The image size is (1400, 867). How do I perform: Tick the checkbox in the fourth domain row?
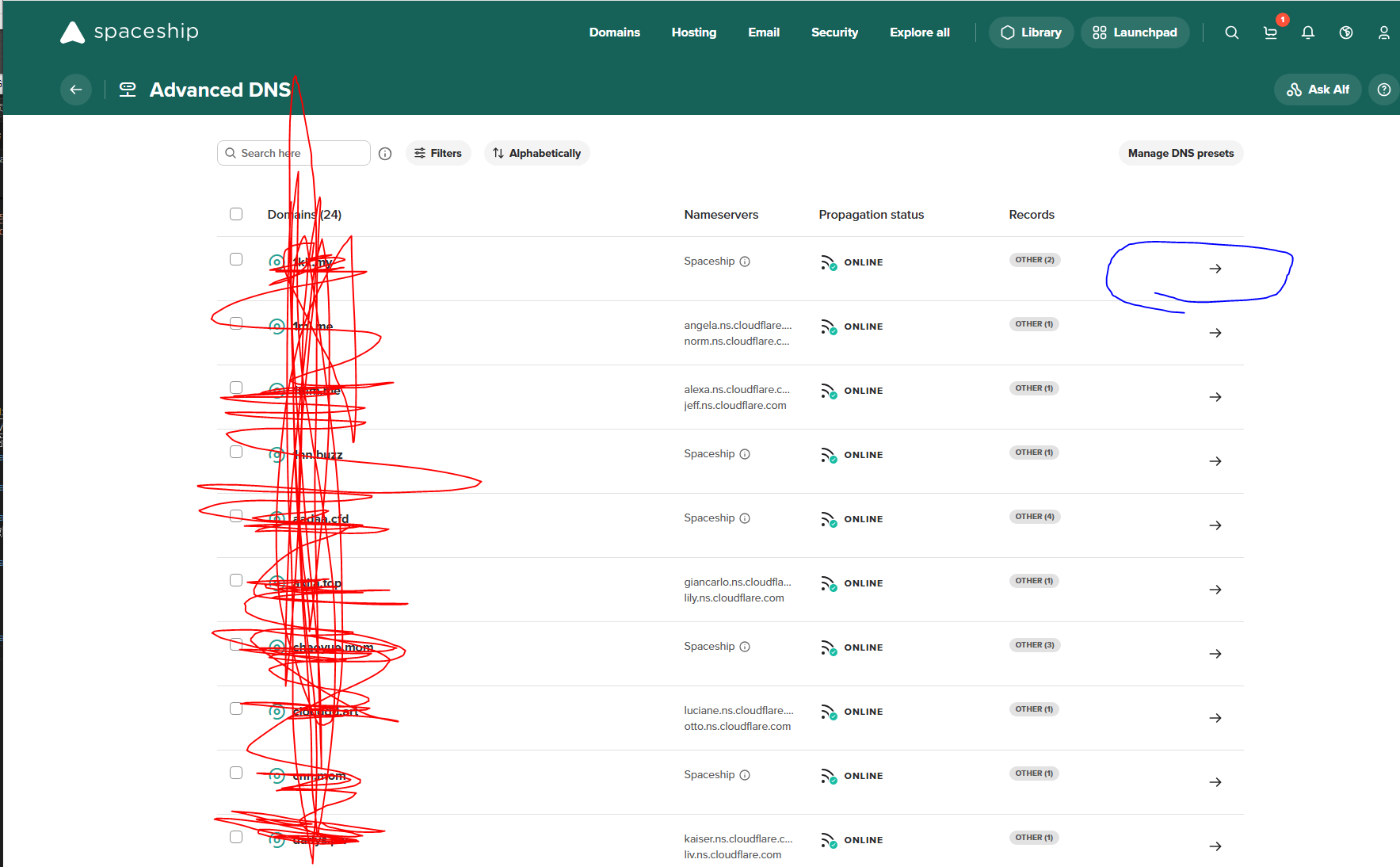pos(236,452)
